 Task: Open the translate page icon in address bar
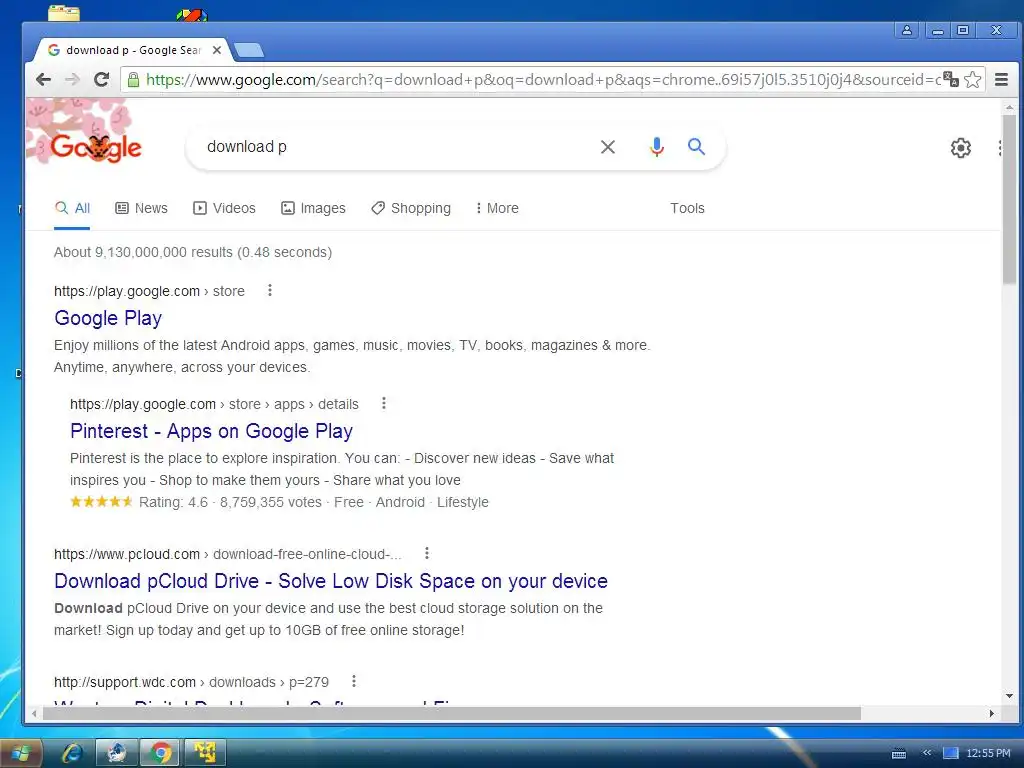click(x=951, y=80)
